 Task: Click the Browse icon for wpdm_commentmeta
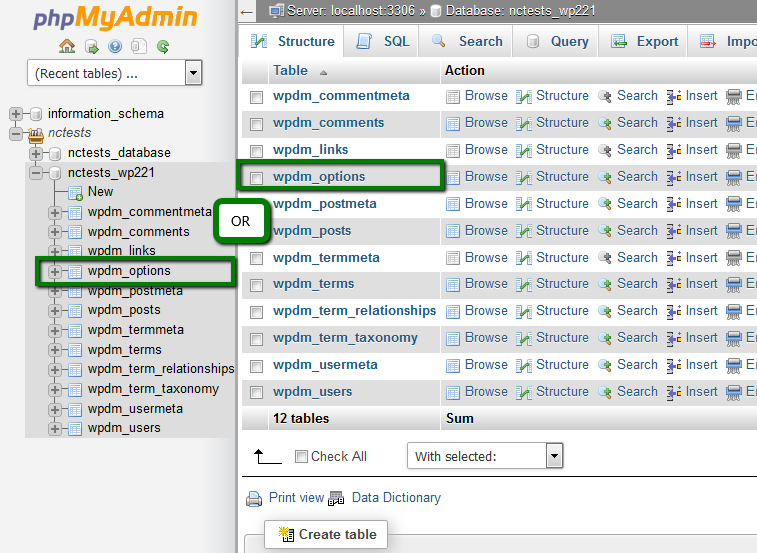[453, 97]
